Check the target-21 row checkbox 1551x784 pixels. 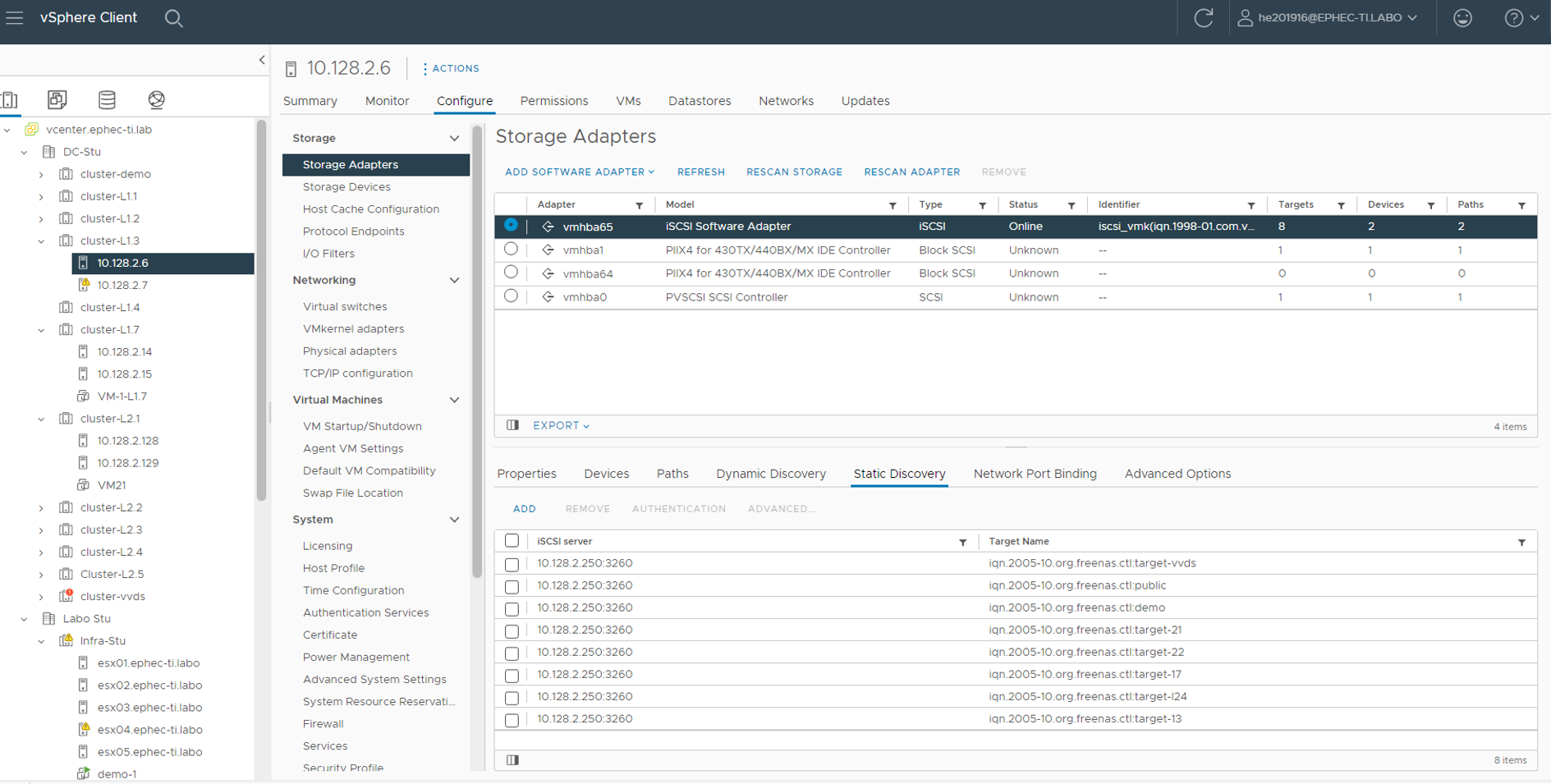[512, 630]
